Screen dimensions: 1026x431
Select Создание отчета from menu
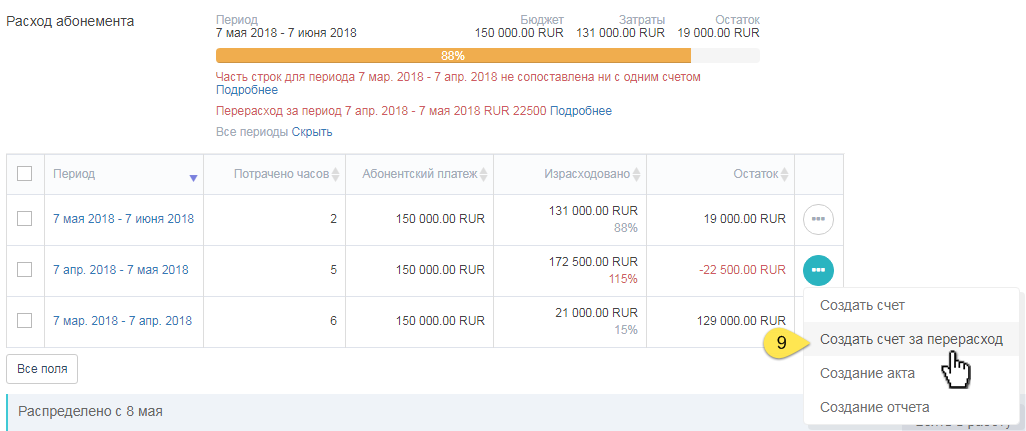(x=874, y=407)
